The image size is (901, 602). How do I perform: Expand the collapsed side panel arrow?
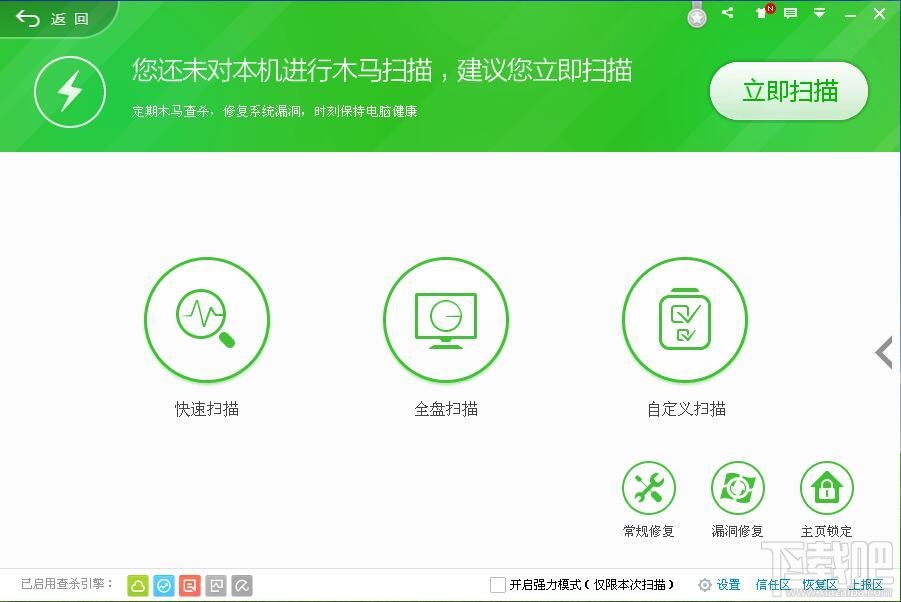[x=884, y=352]
